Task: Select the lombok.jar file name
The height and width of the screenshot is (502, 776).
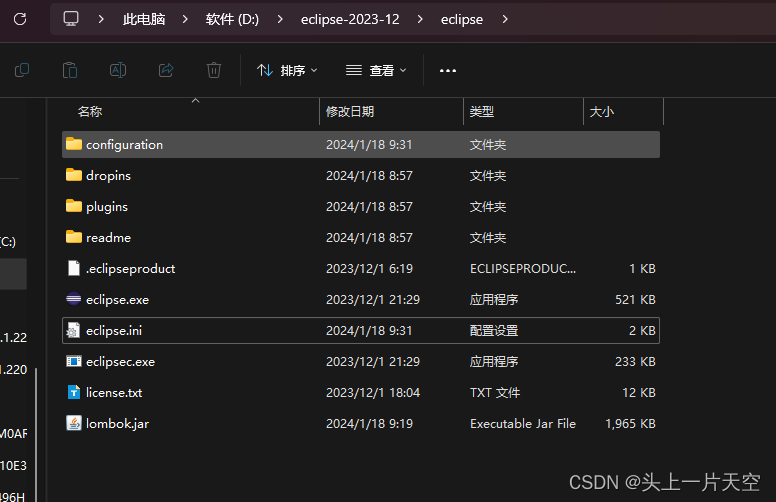Action: click(117, 424)
